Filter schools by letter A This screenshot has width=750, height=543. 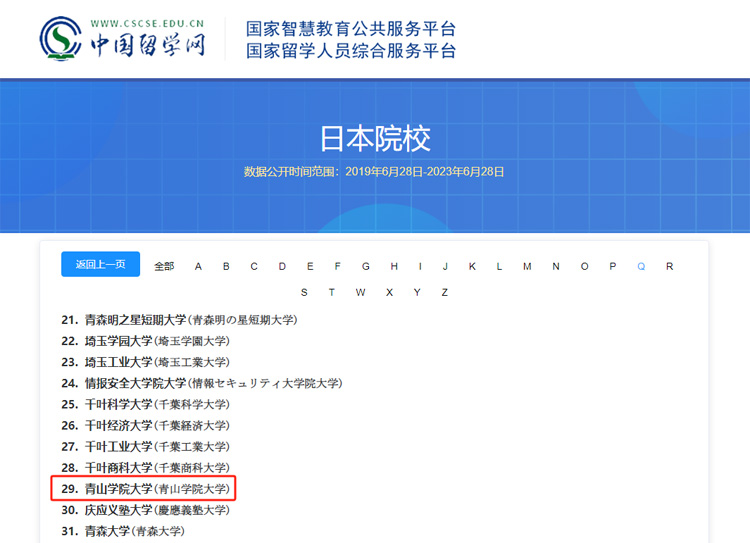(x=198, y=266)
